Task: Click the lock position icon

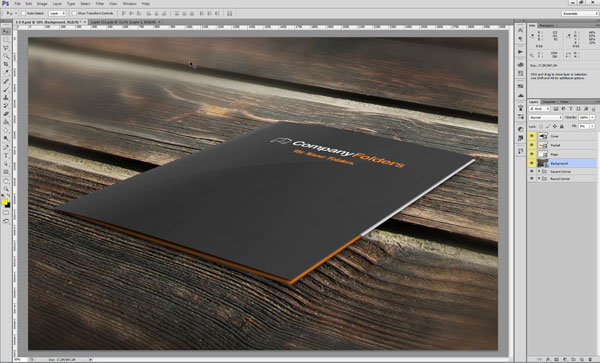Action: coord(554,127)
